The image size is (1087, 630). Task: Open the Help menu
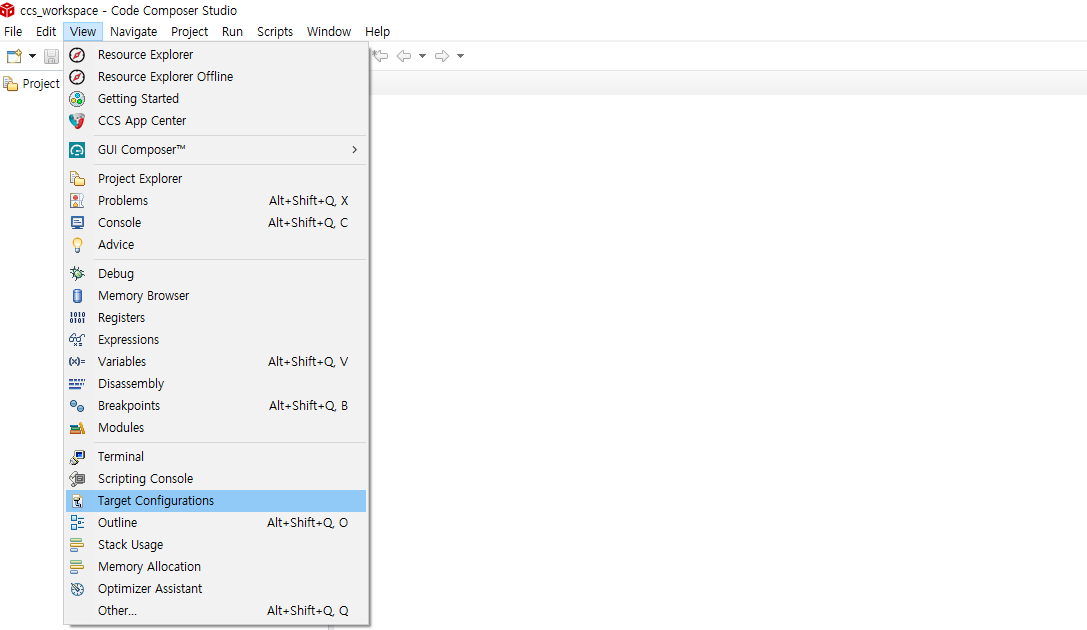tap(377, 32)
